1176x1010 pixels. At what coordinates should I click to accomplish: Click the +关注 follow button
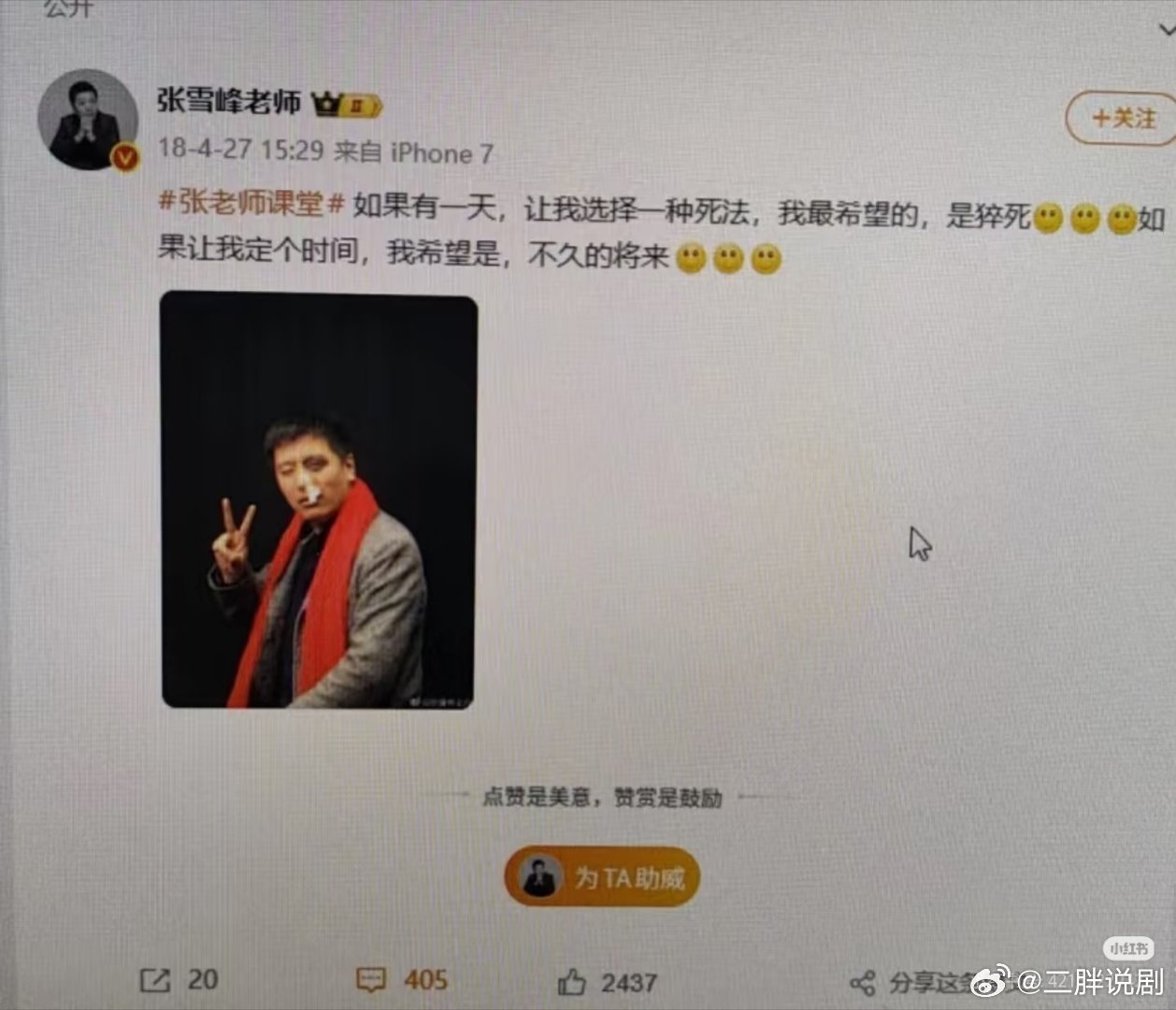click(1122, 118)
